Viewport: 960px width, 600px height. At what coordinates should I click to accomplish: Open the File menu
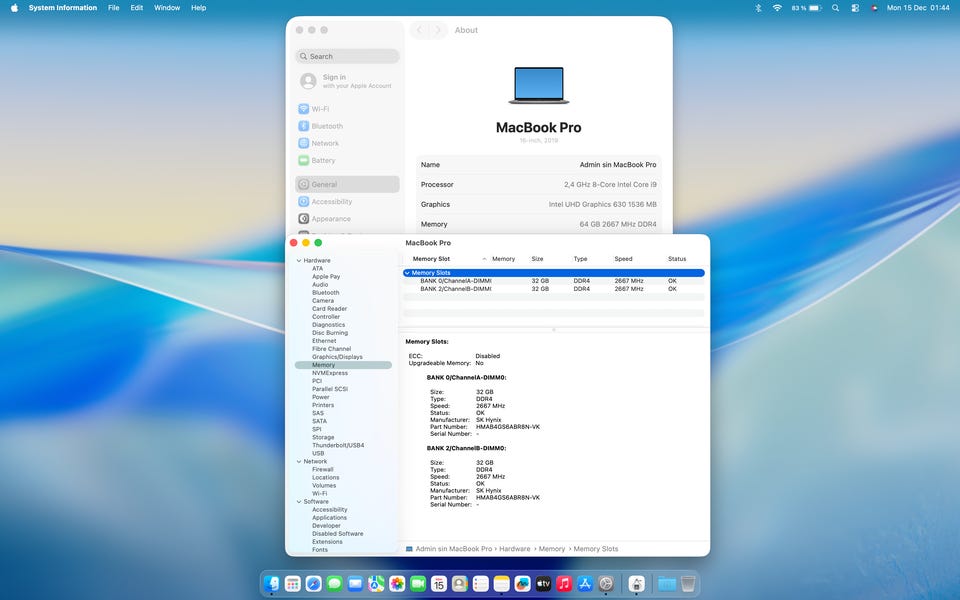click(113, 8)
